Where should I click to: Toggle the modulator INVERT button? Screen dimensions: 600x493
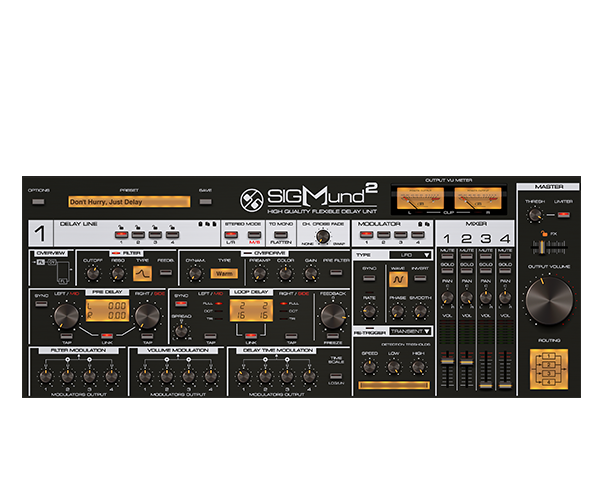point(420,278)
